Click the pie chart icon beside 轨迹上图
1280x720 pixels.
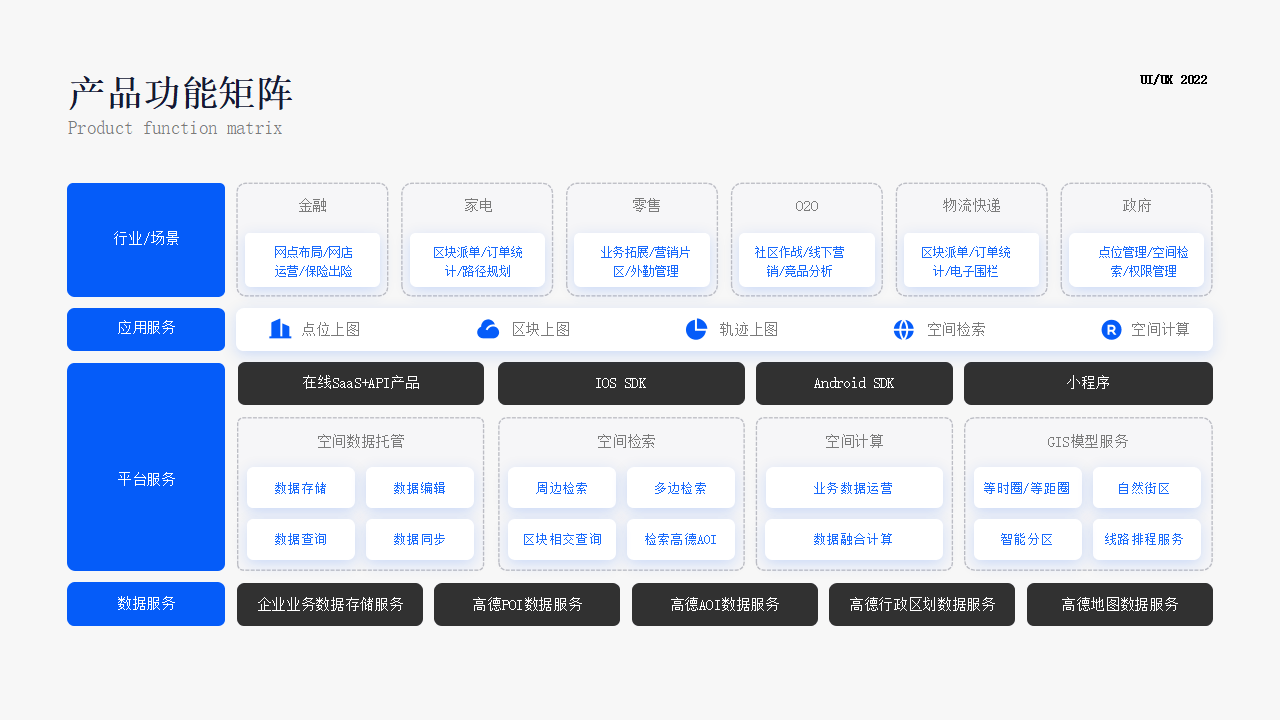tap(696, 329)
